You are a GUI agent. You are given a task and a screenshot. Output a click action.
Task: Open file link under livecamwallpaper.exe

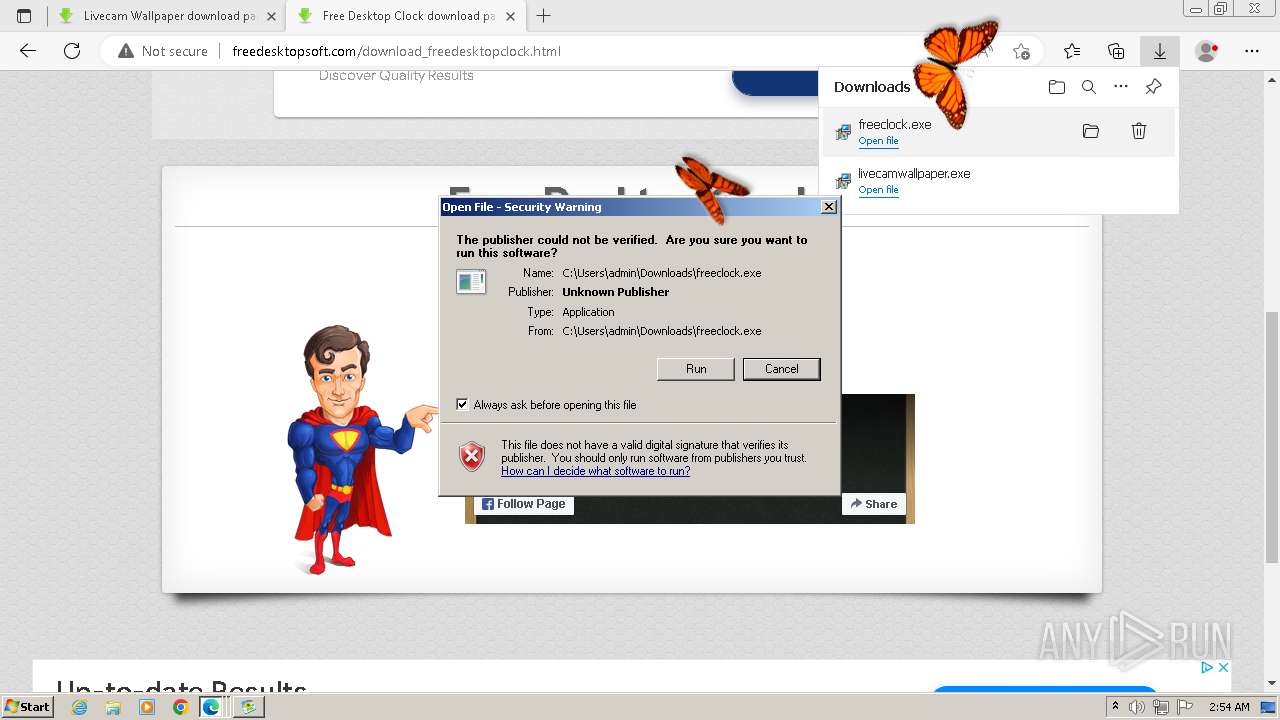point(878,190)
